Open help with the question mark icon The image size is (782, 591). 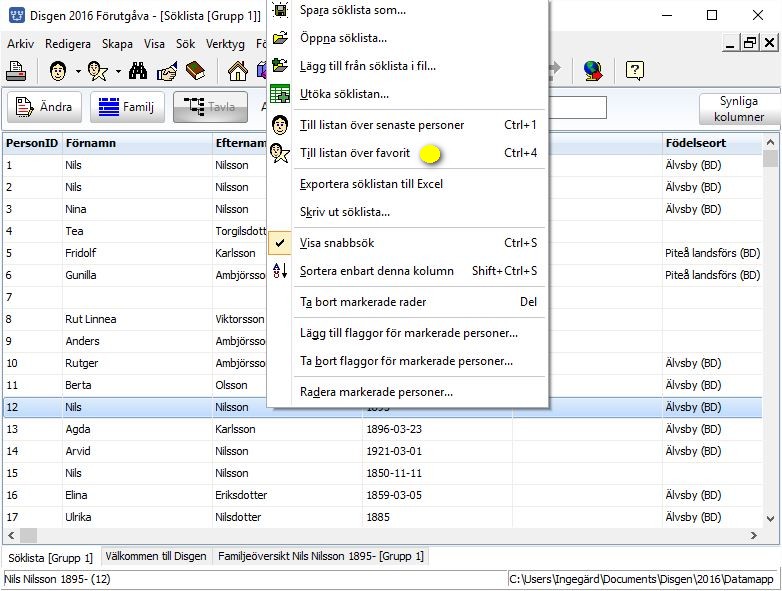(x=634, y=71)
